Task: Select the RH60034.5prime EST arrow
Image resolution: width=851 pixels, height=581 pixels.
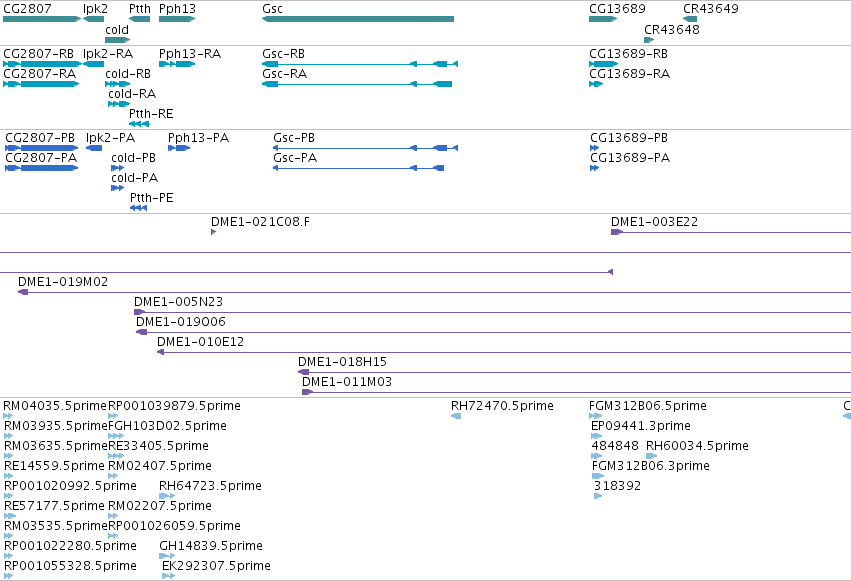Action: (651, 456)
